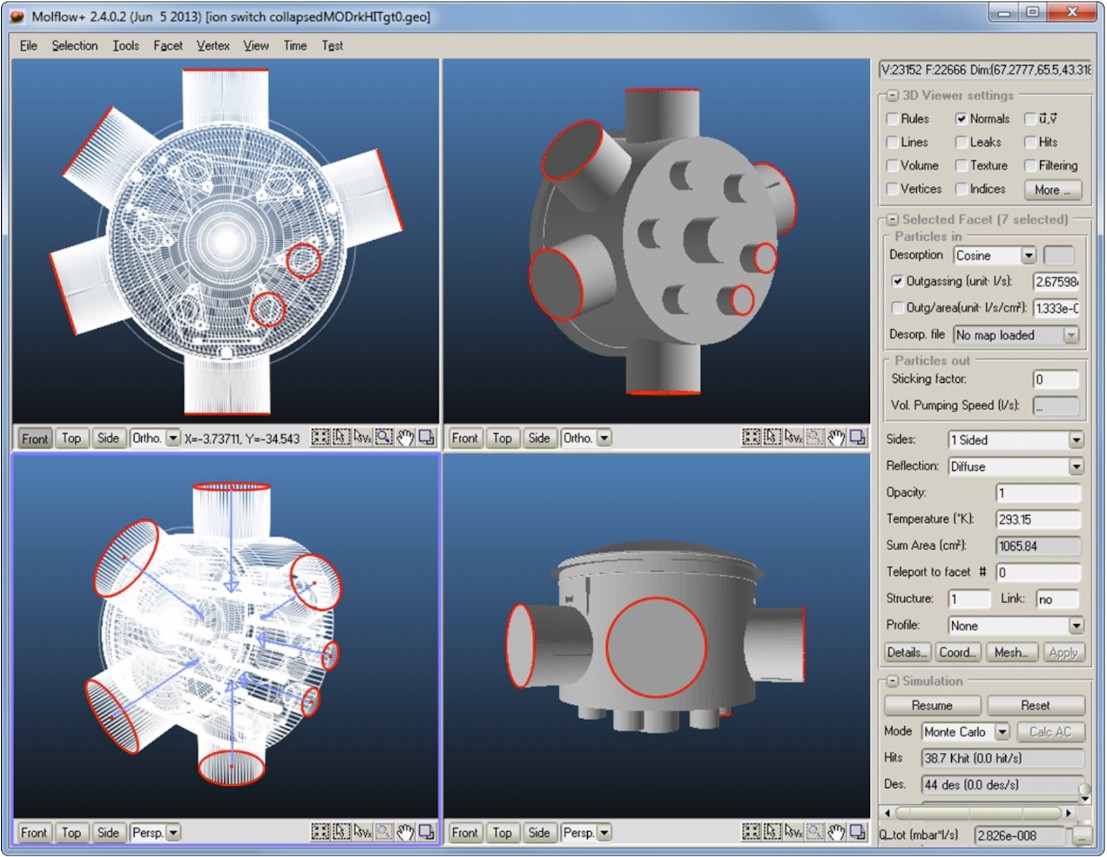The width and height of the screenshot is (1107, 857).
Task: Turn on the Texture checkbox
Action: (961, 165)
